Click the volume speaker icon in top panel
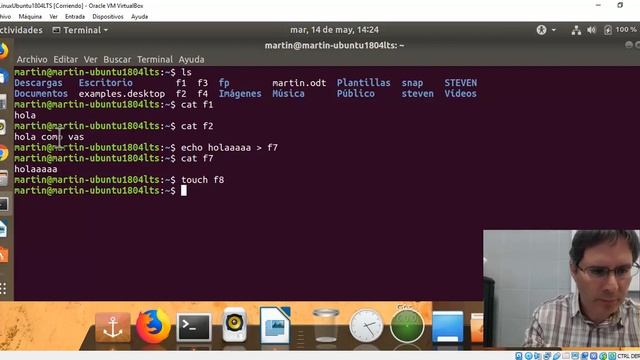The height and width of the screenshot is (360, 640). [591, 30]
